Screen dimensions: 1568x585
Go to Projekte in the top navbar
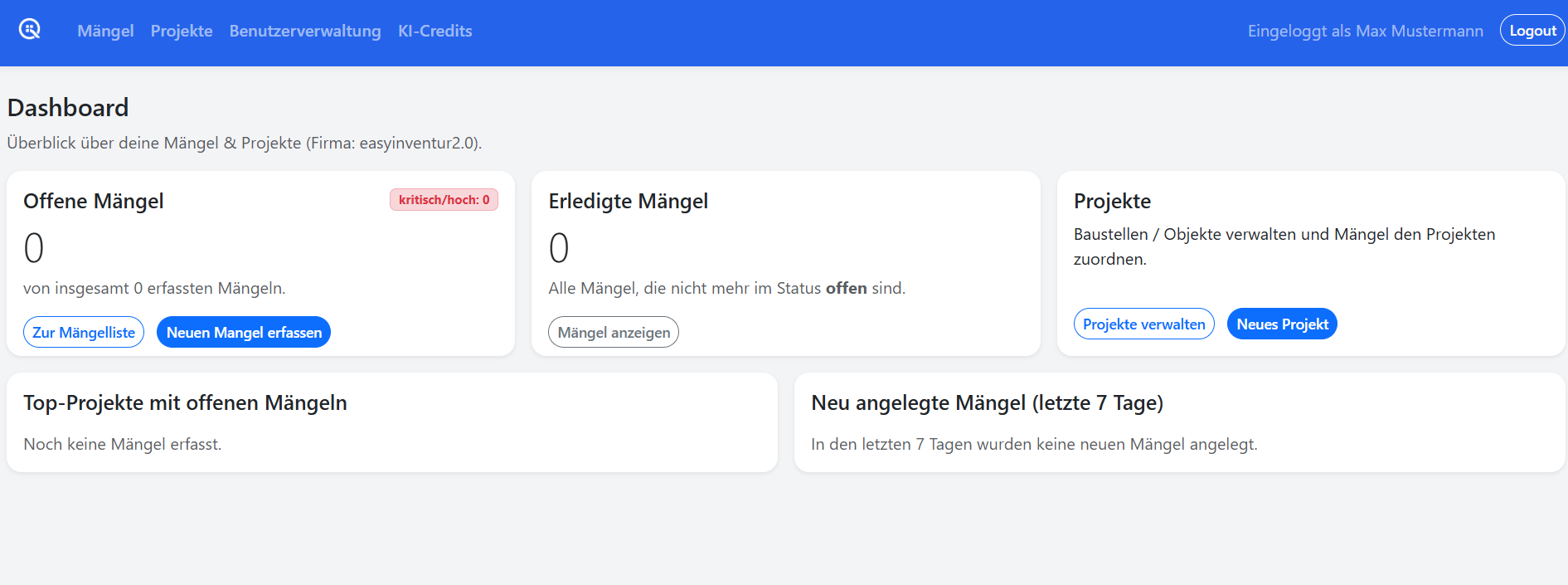tap(182, 32)
